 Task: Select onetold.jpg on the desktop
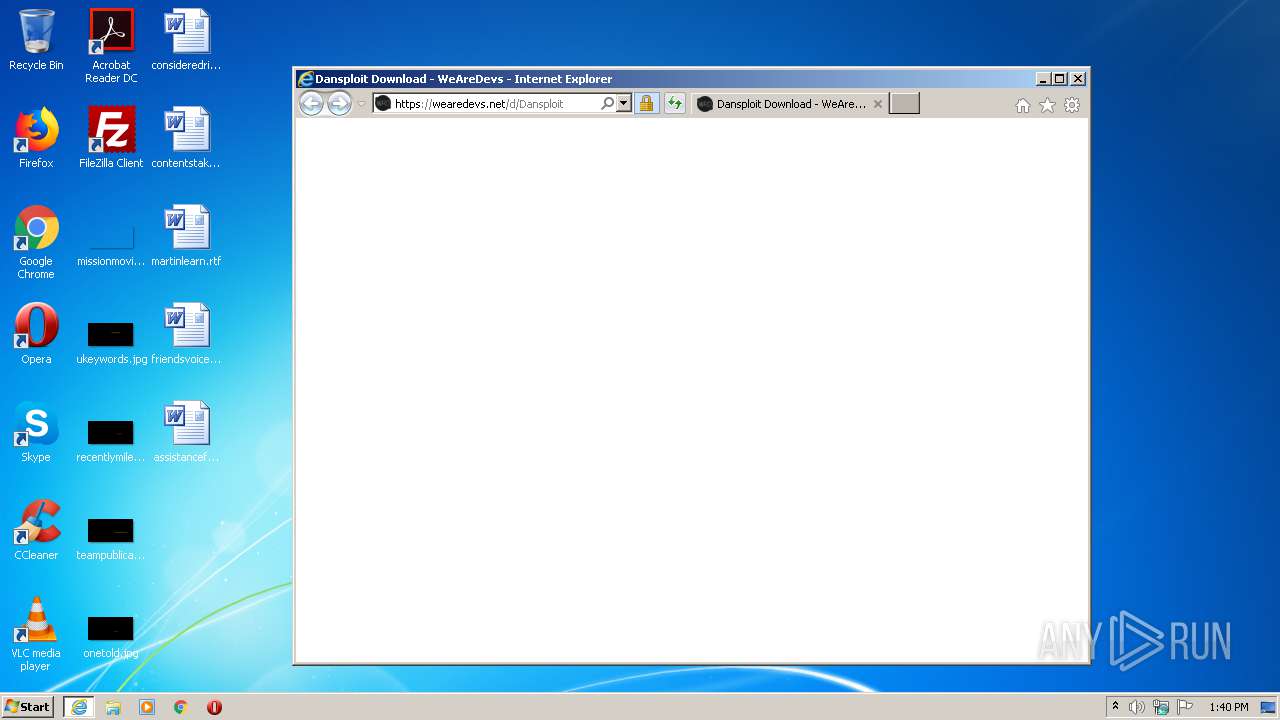[x=111, y=636]
